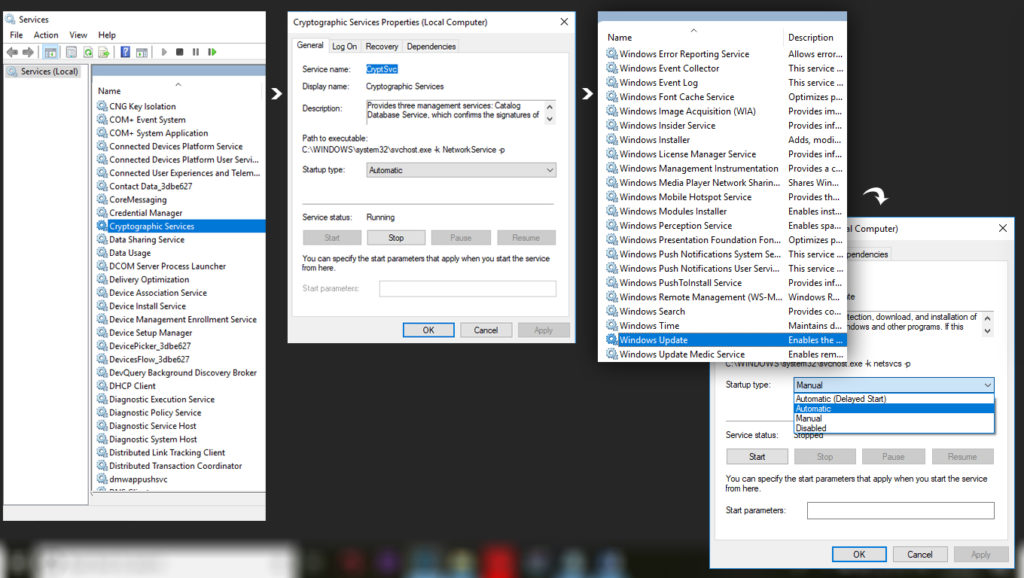Viewport: 1024px width, 578px height.
Task: Stop Cryptographic Services with the Stop button
Action: point(396,237)
